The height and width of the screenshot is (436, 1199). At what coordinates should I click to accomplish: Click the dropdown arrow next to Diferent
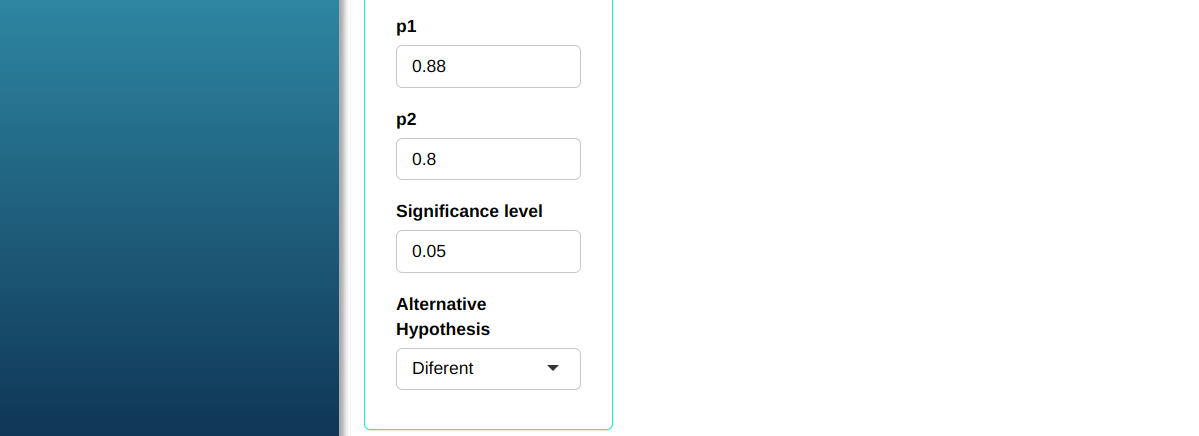[x=553, y=368]
